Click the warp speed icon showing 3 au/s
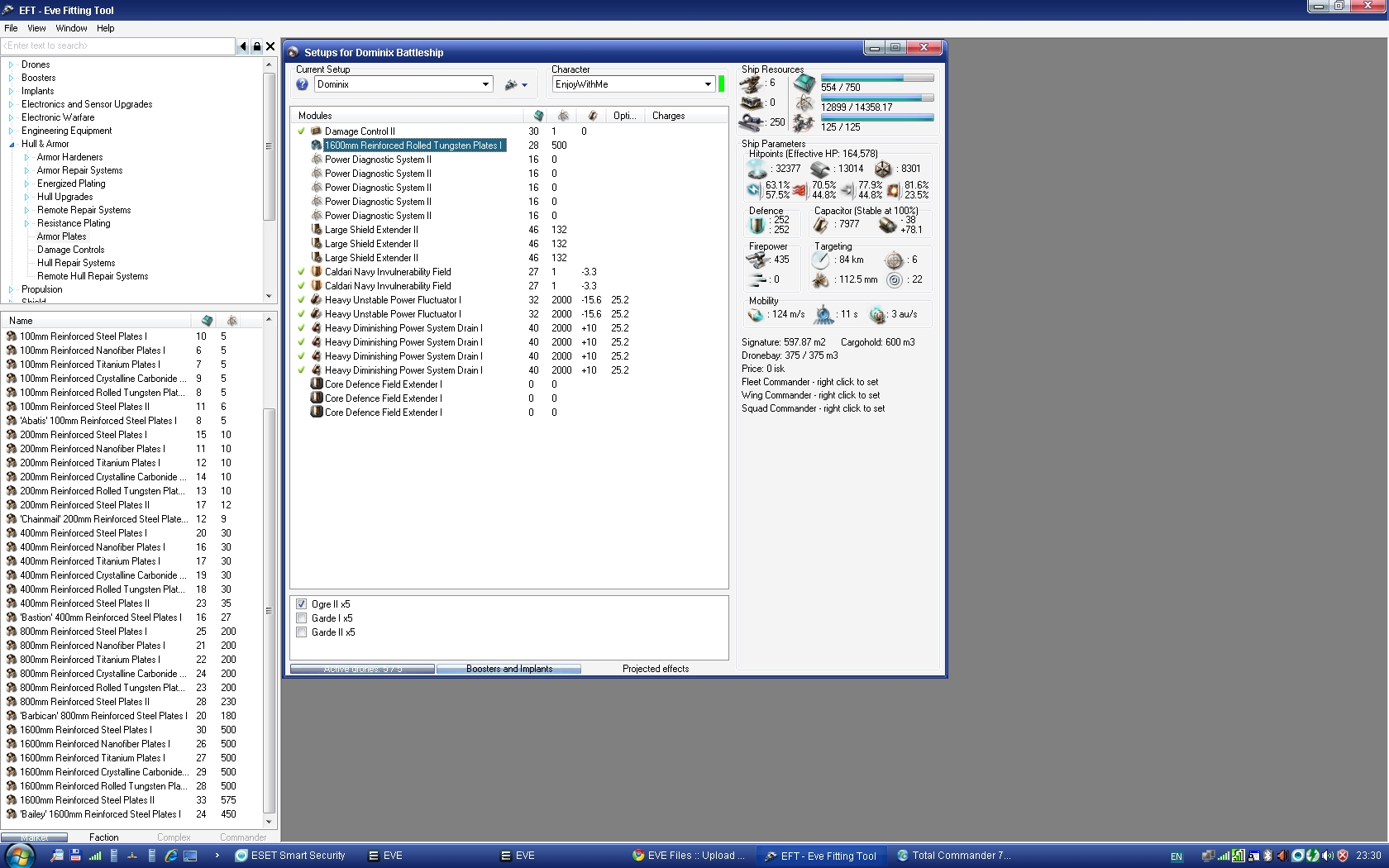This screenshot has width=1389, height=868. pos(878,315)
